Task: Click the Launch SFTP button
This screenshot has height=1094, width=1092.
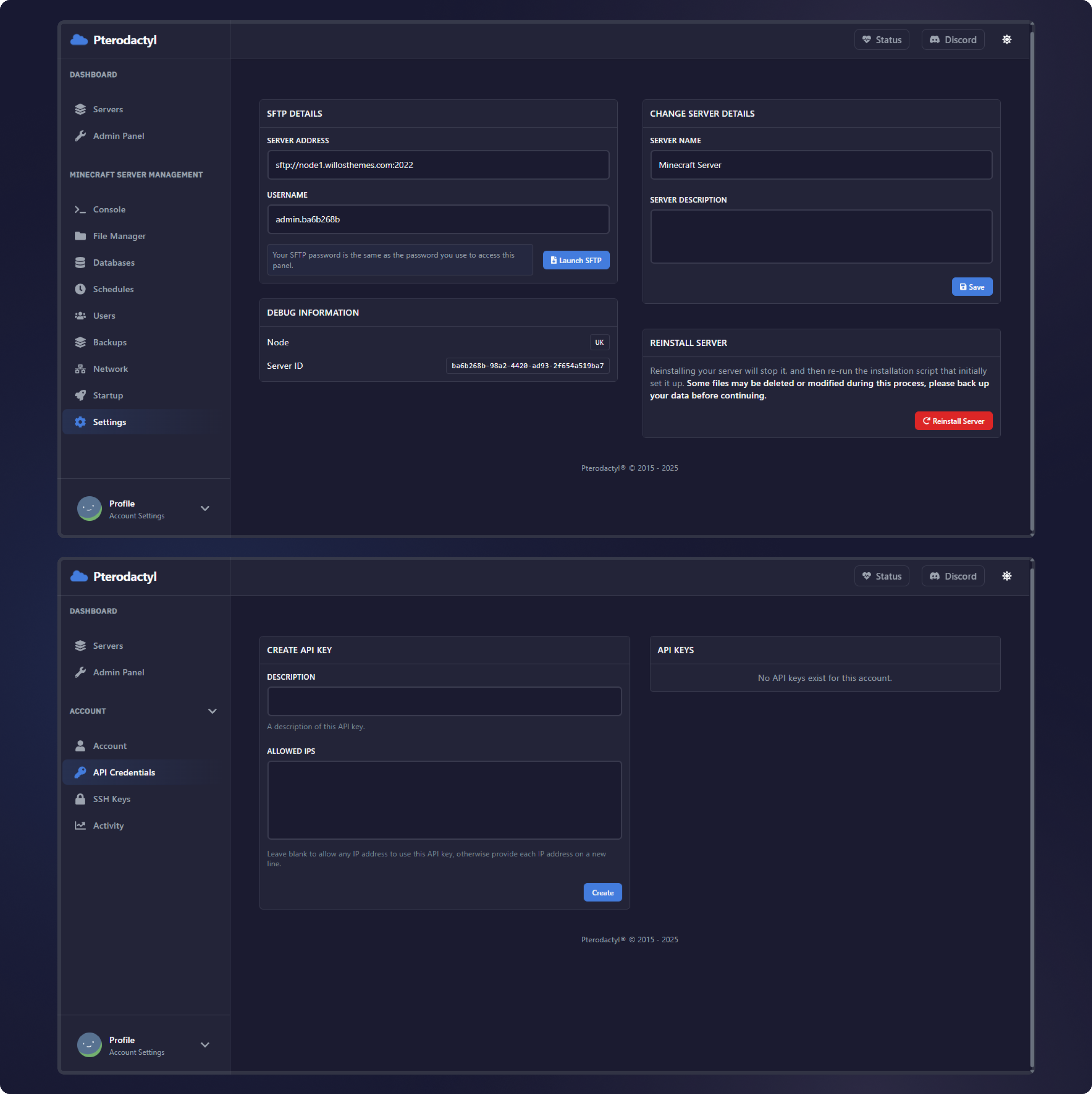Action: [576, 261]
